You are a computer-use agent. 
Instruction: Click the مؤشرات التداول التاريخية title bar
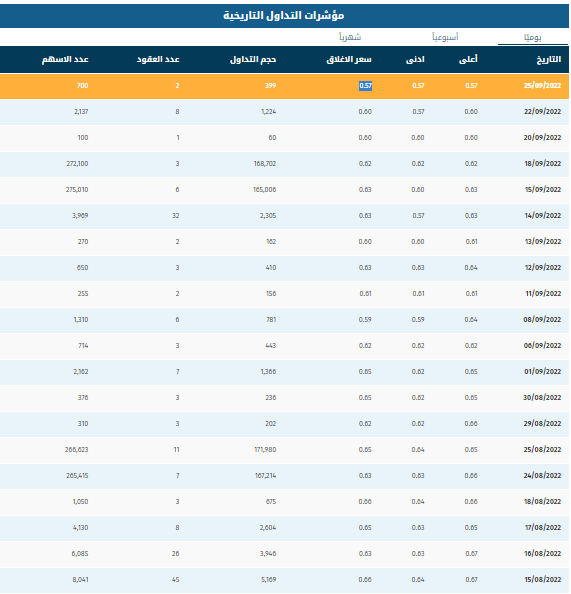point(284,16)
